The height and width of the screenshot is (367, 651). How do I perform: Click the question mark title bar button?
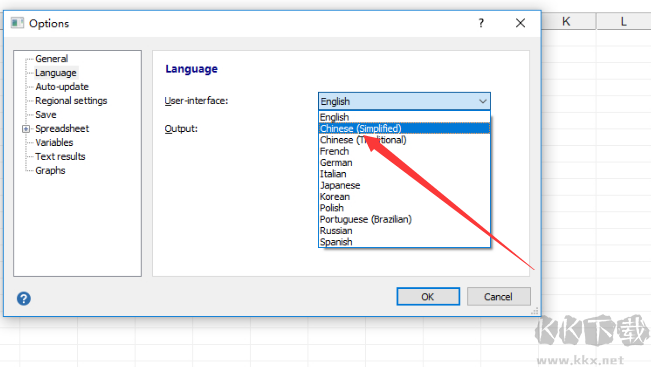pos(481,23)
